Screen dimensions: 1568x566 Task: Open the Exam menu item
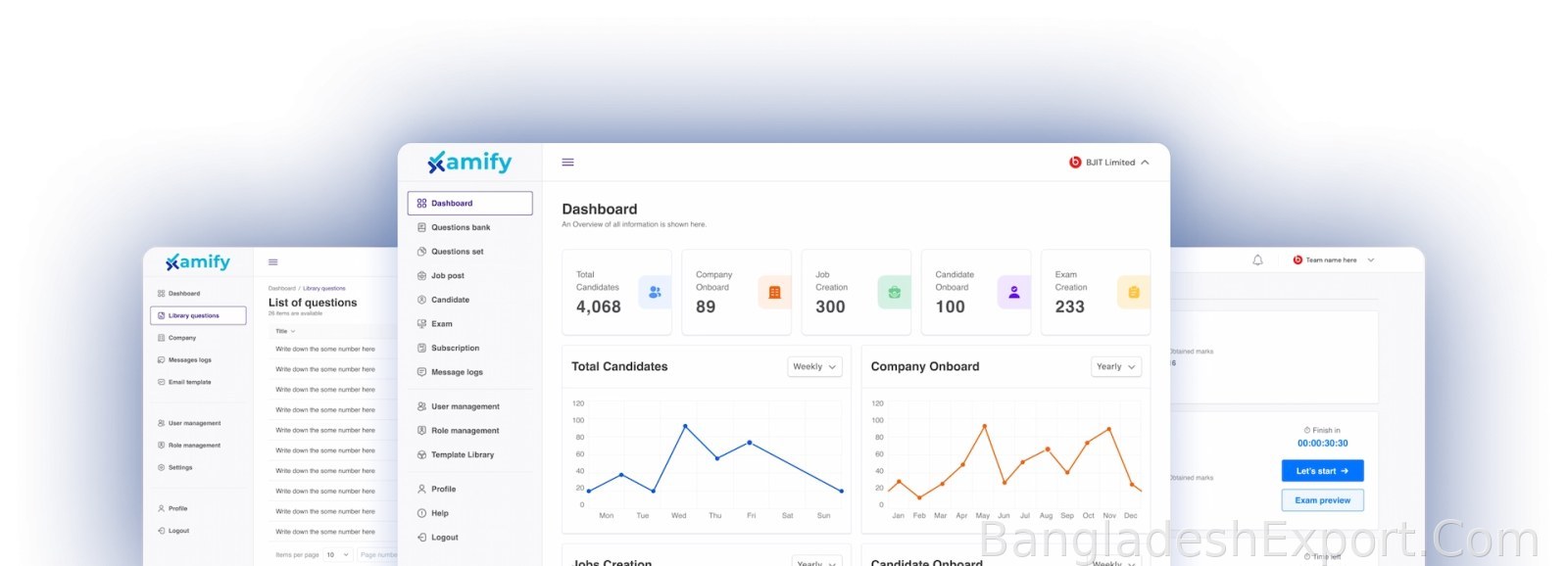[441, 324]
